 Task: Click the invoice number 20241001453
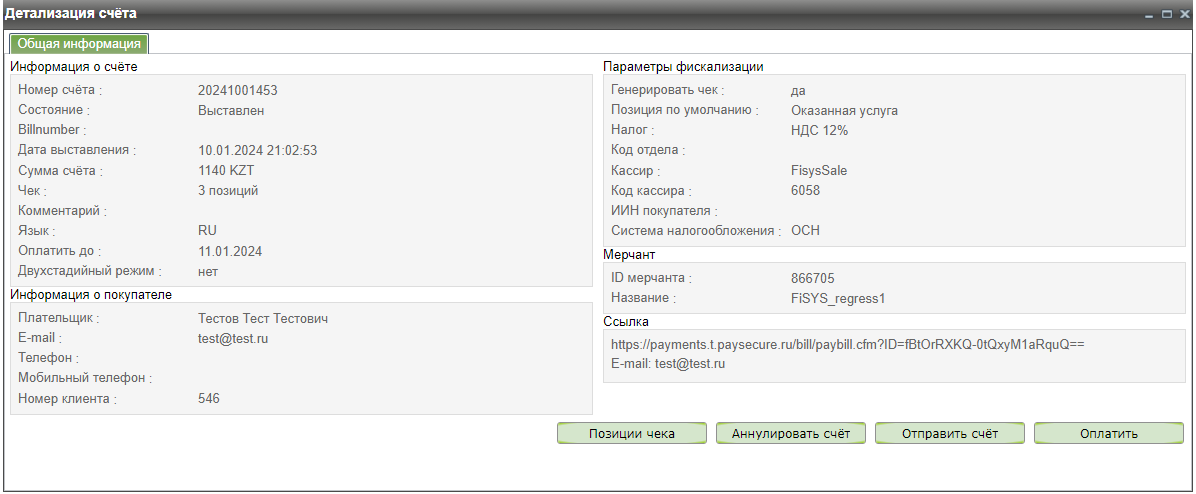(237, 90)
